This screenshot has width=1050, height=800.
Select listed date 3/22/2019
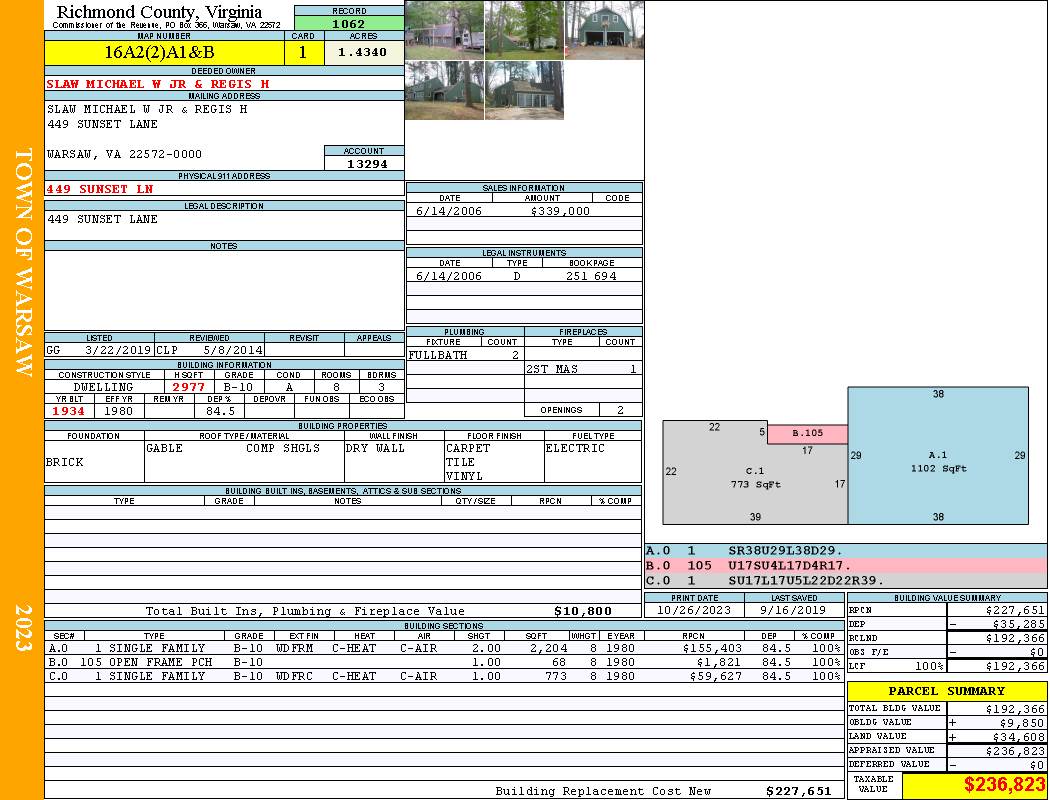[x=118, y=349]
